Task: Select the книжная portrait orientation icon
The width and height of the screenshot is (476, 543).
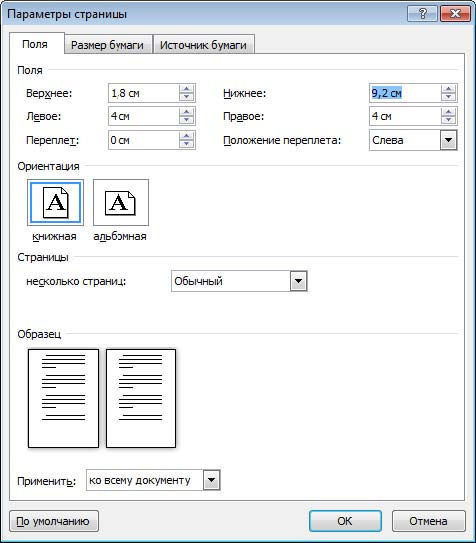Action: (x=55, y=203)
